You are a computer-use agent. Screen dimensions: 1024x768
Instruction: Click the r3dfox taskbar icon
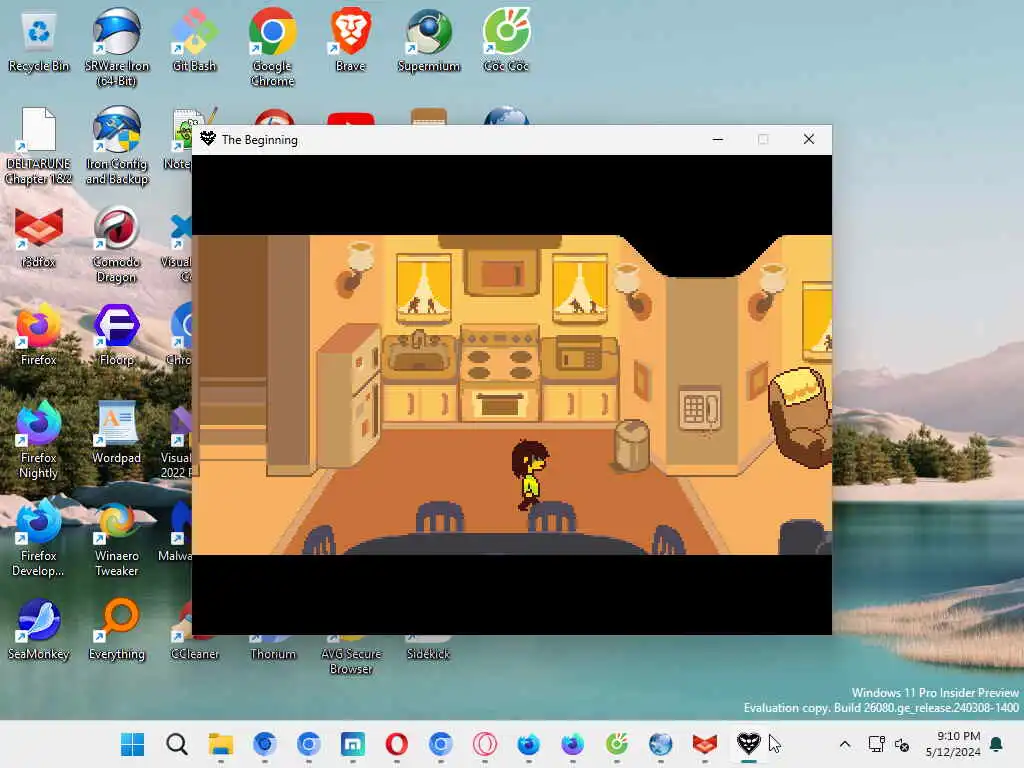[705, 744]
